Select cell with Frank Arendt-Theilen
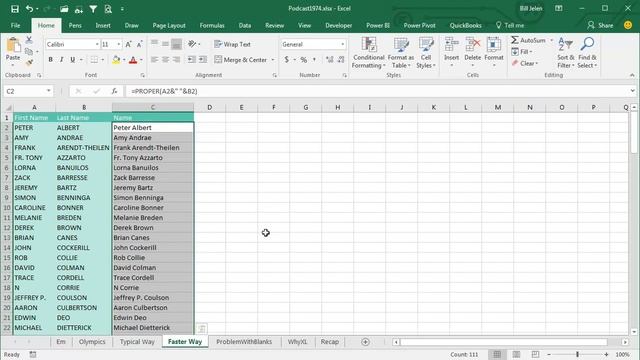640x360 pixels. (x=153, y=147)
